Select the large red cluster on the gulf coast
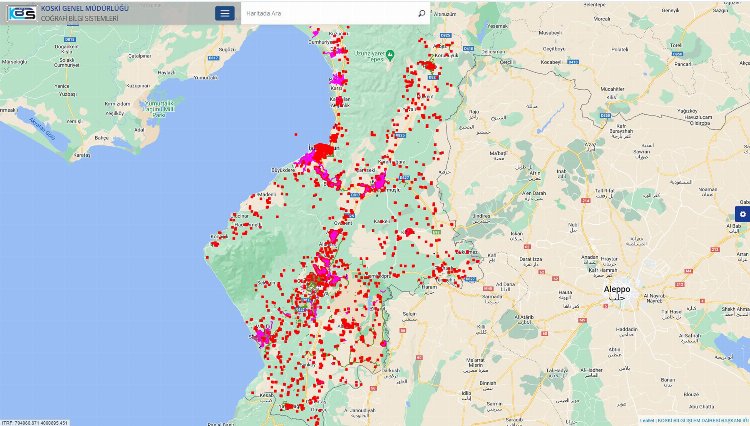Image resolution: width=750 pixels, height=426 pixels. pyautogui.click(x=325, y=150)
